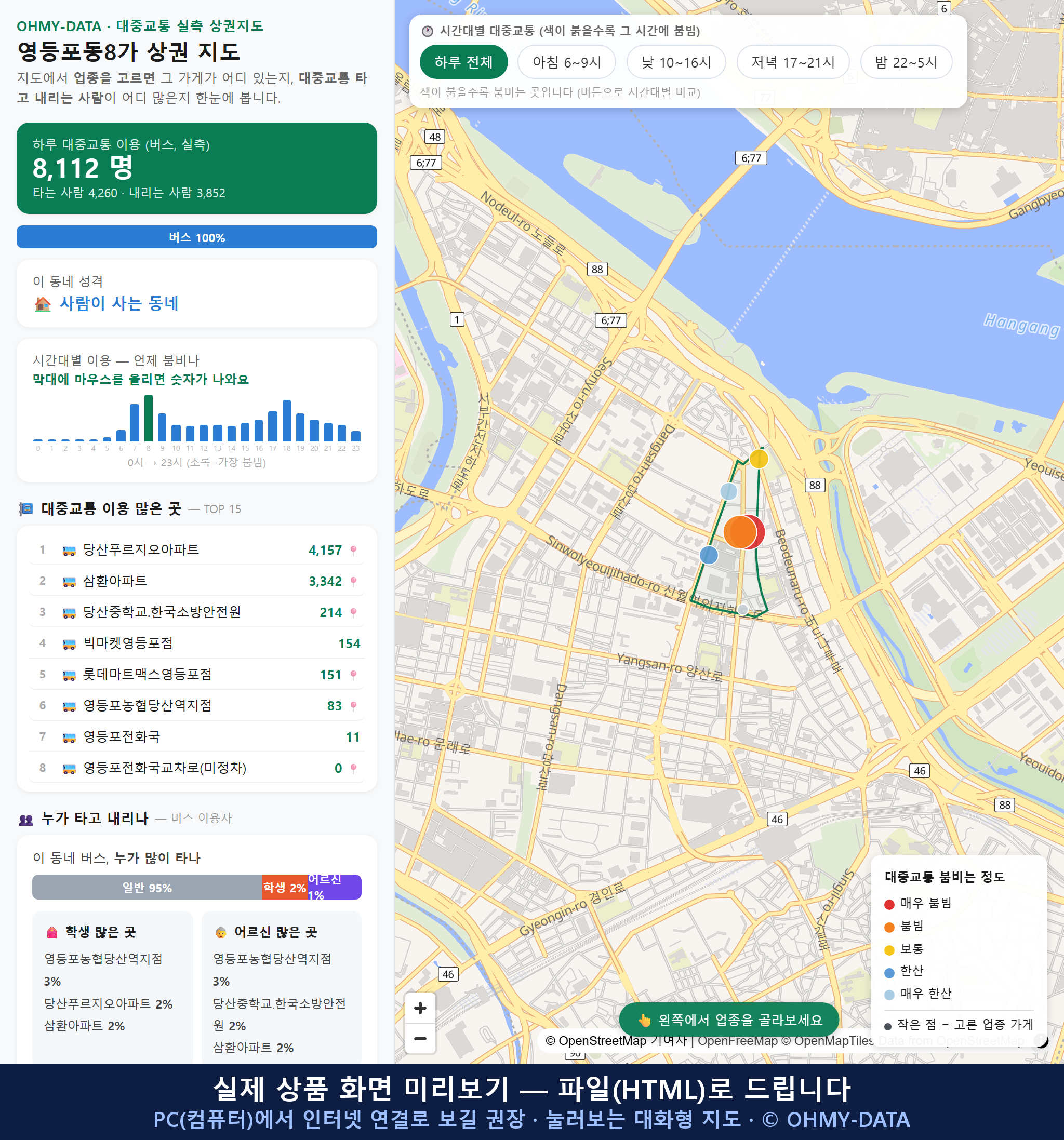Click the 8,112 명 total ridership figure
The height and width of the screenshot is (1140, 1064).
(x=83, y=168)
